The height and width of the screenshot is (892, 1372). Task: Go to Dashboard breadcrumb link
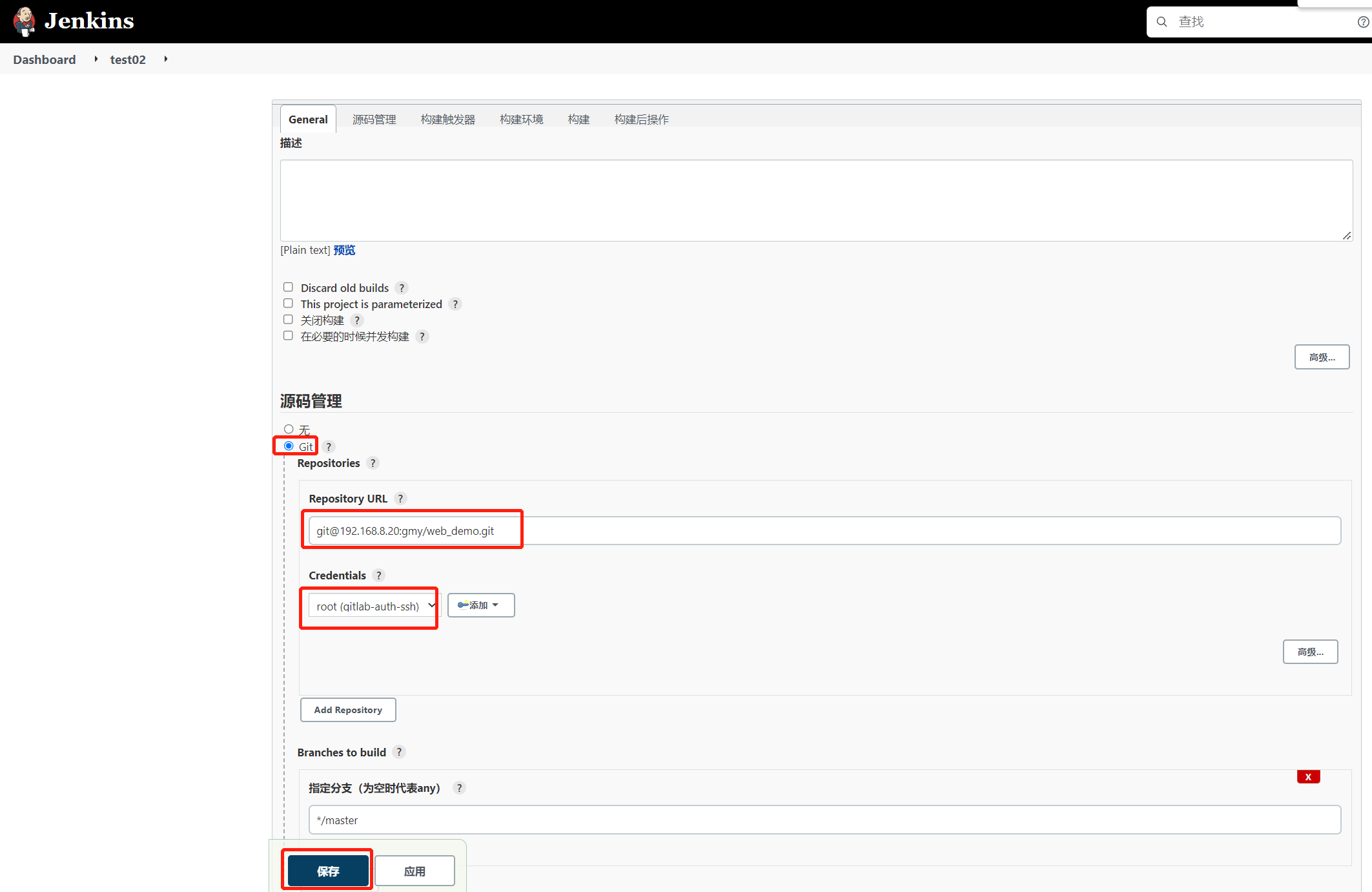(45, 59)
